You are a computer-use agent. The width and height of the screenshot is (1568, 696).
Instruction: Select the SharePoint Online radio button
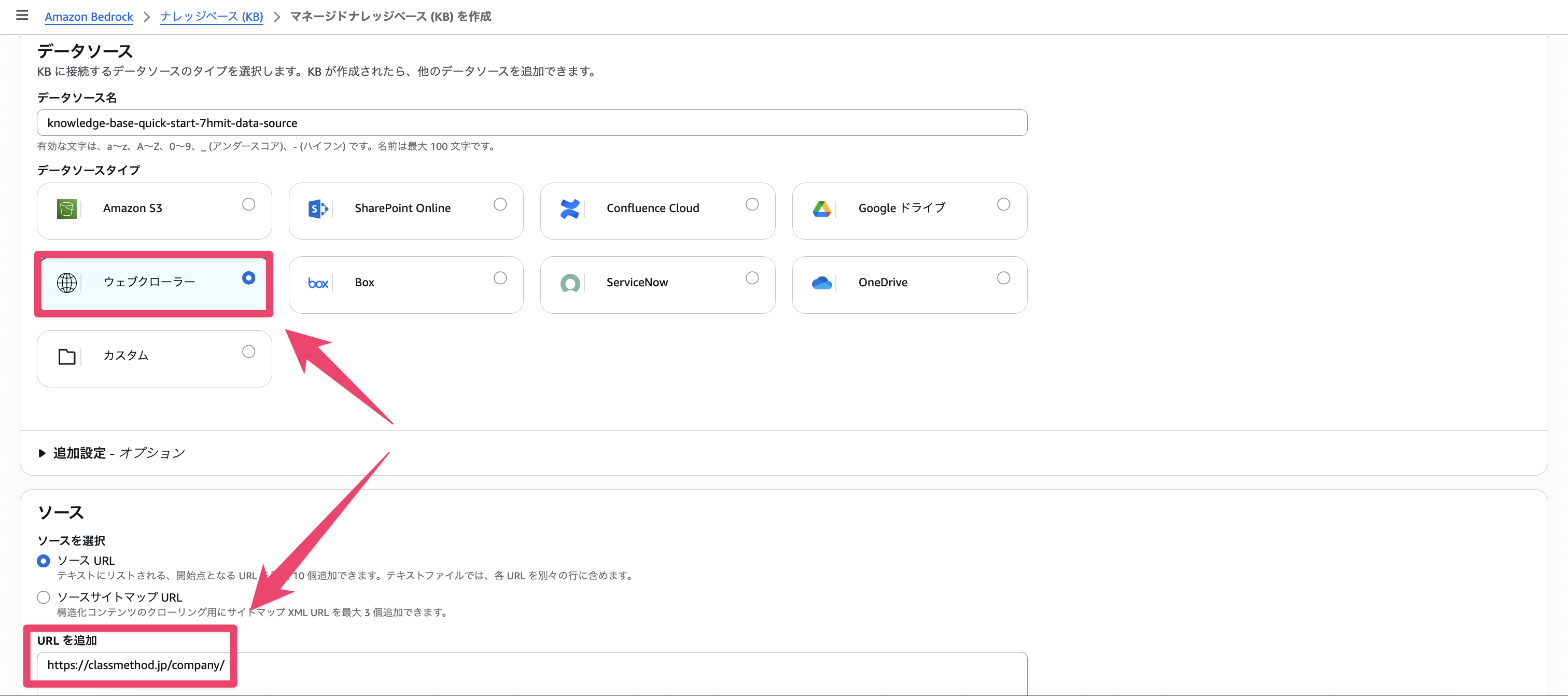[500, 204]
